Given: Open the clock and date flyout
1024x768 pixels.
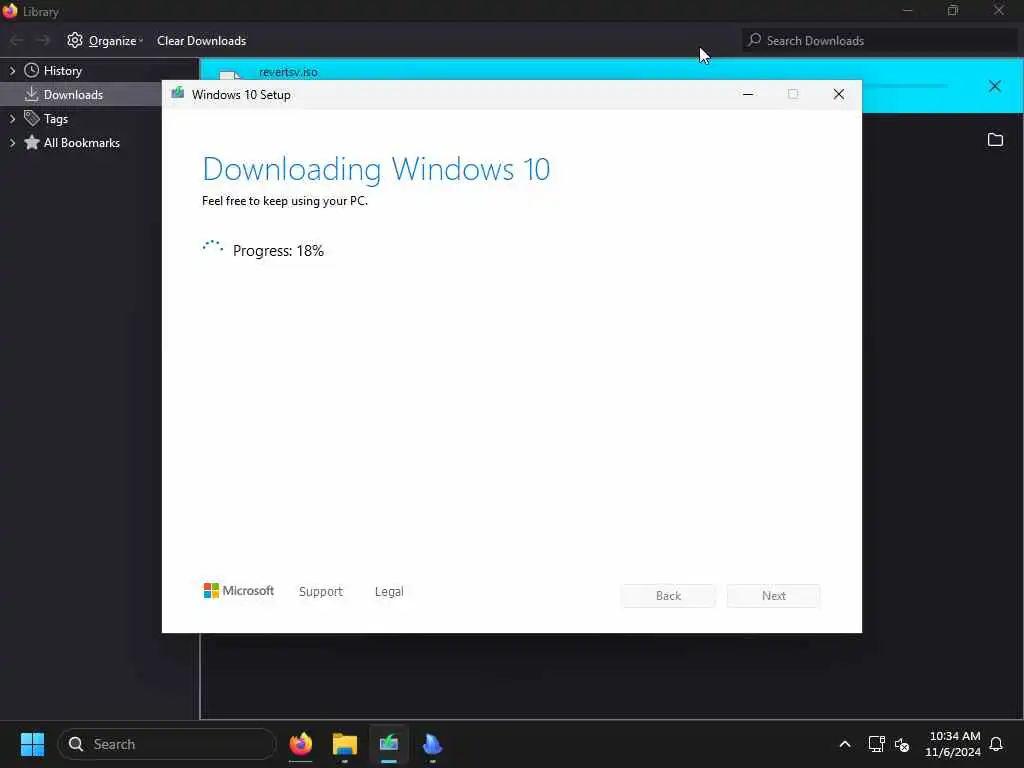Looking at the screenshot, I should (x=953, y=744).
